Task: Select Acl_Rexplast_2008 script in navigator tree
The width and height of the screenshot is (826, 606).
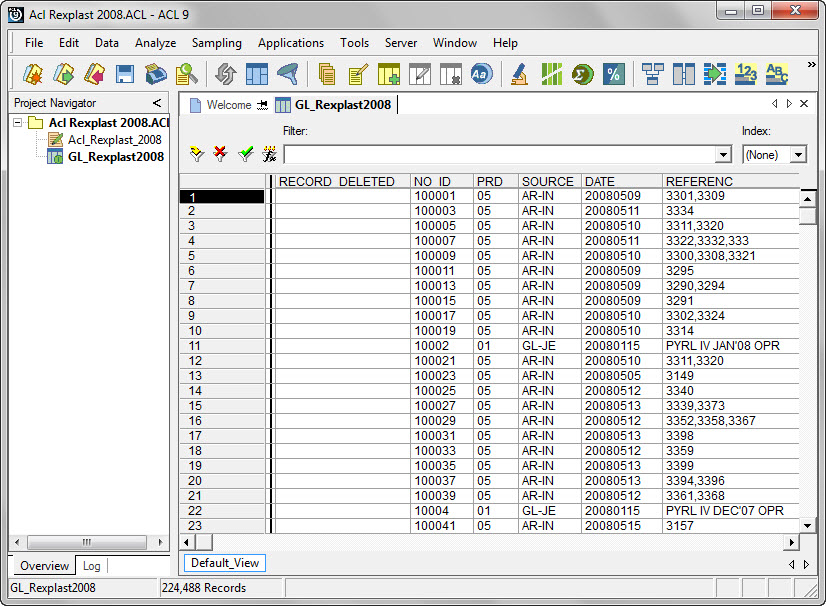Action: pyautogui.click(x=114, y=140)
